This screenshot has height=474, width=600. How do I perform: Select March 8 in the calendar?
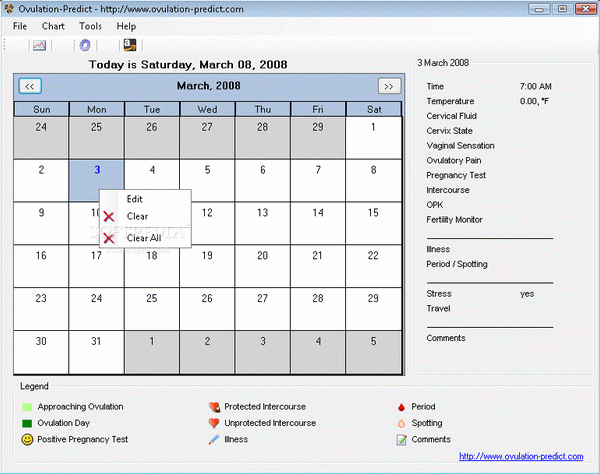click(x=373, y=181)
